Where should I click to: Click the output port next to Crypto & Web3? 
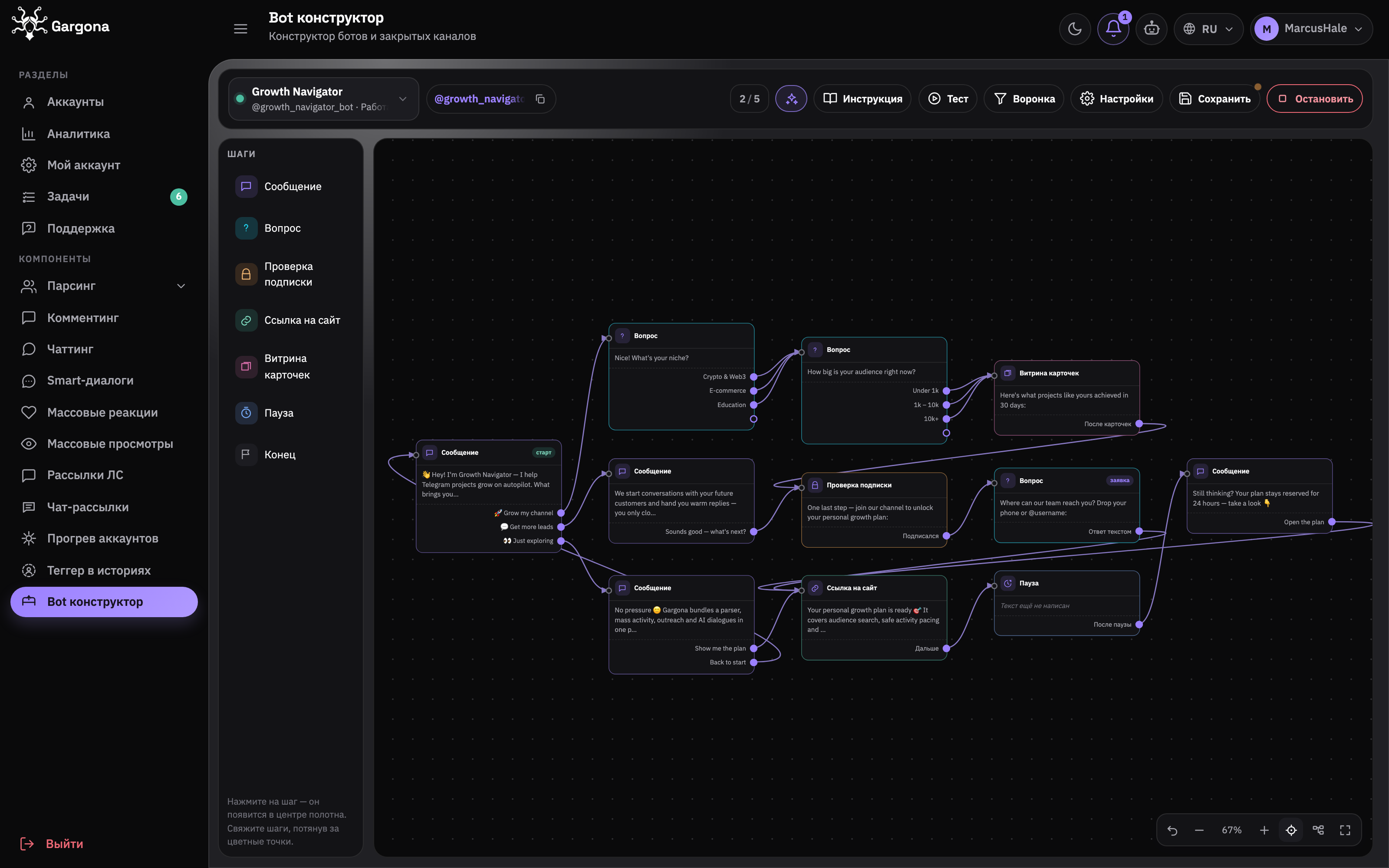click(754, 377)
